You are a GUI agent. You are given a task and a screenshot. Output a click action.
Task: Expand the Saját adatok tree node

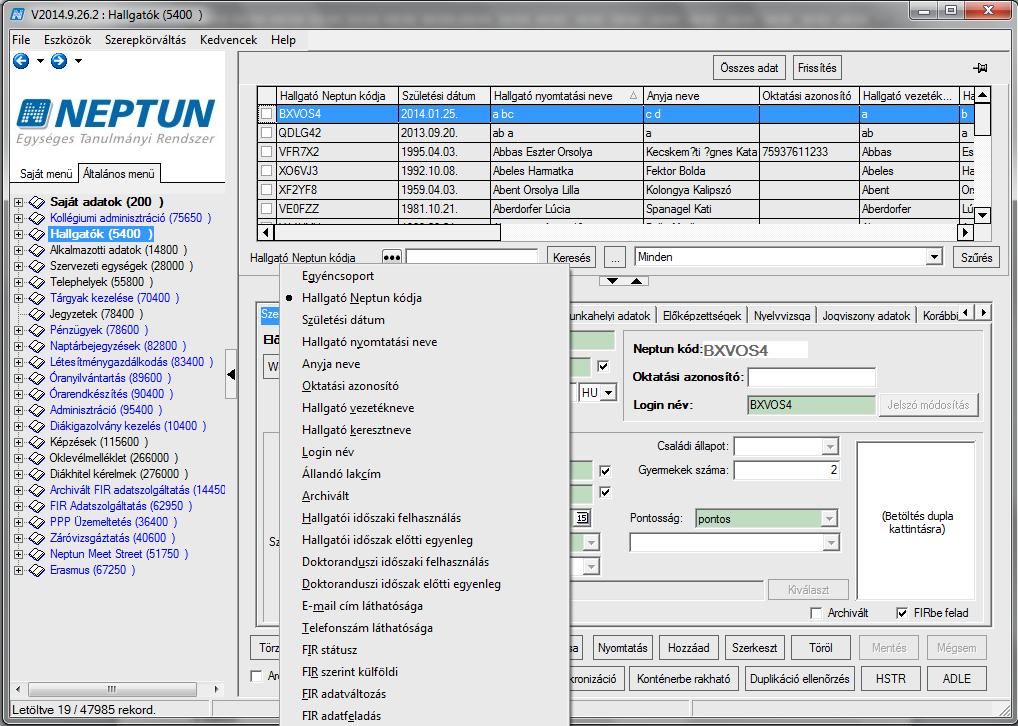point(18,202)
